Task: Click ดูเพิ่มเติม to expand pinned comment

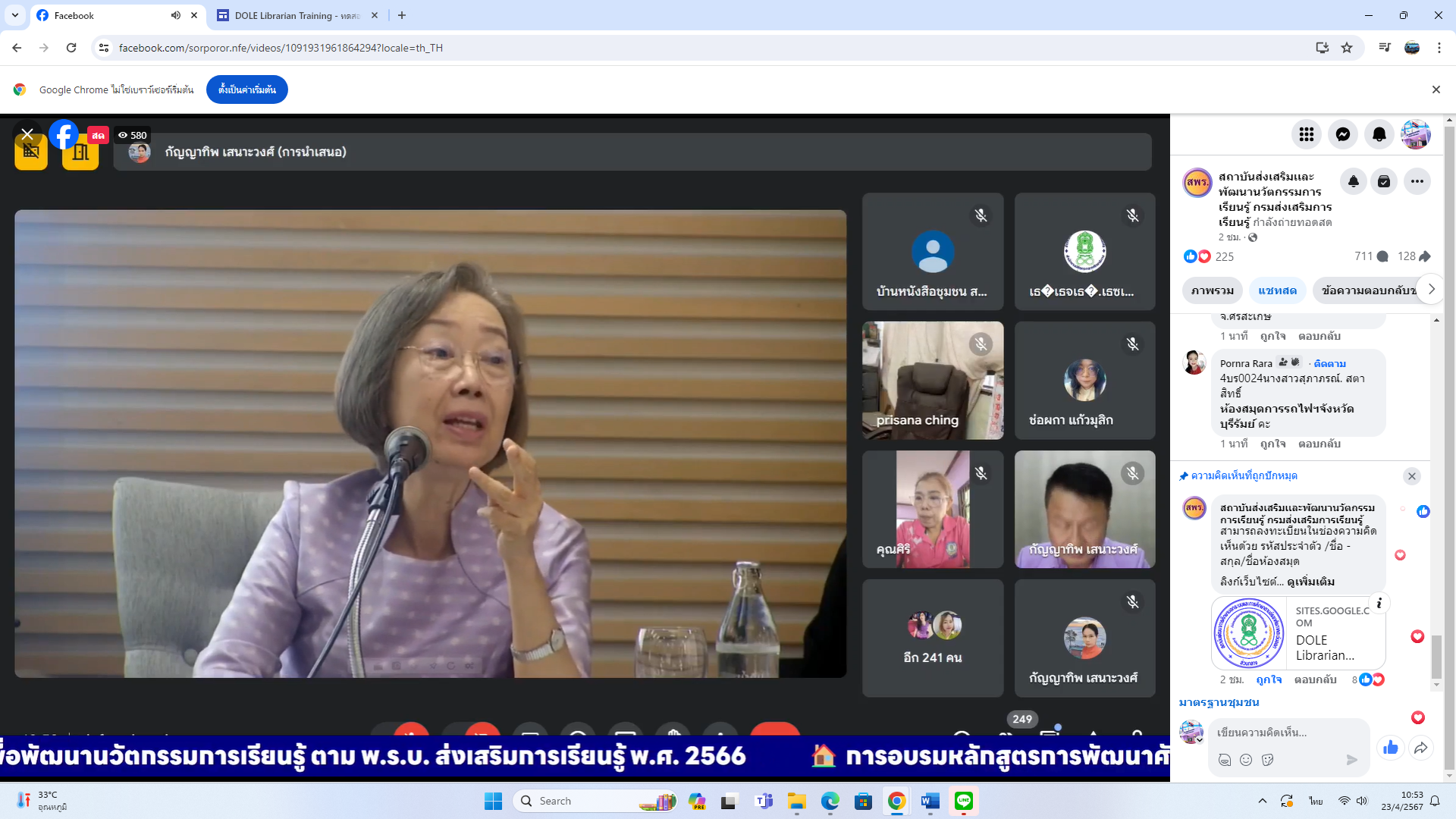Action: click(x=1310, y=582)
